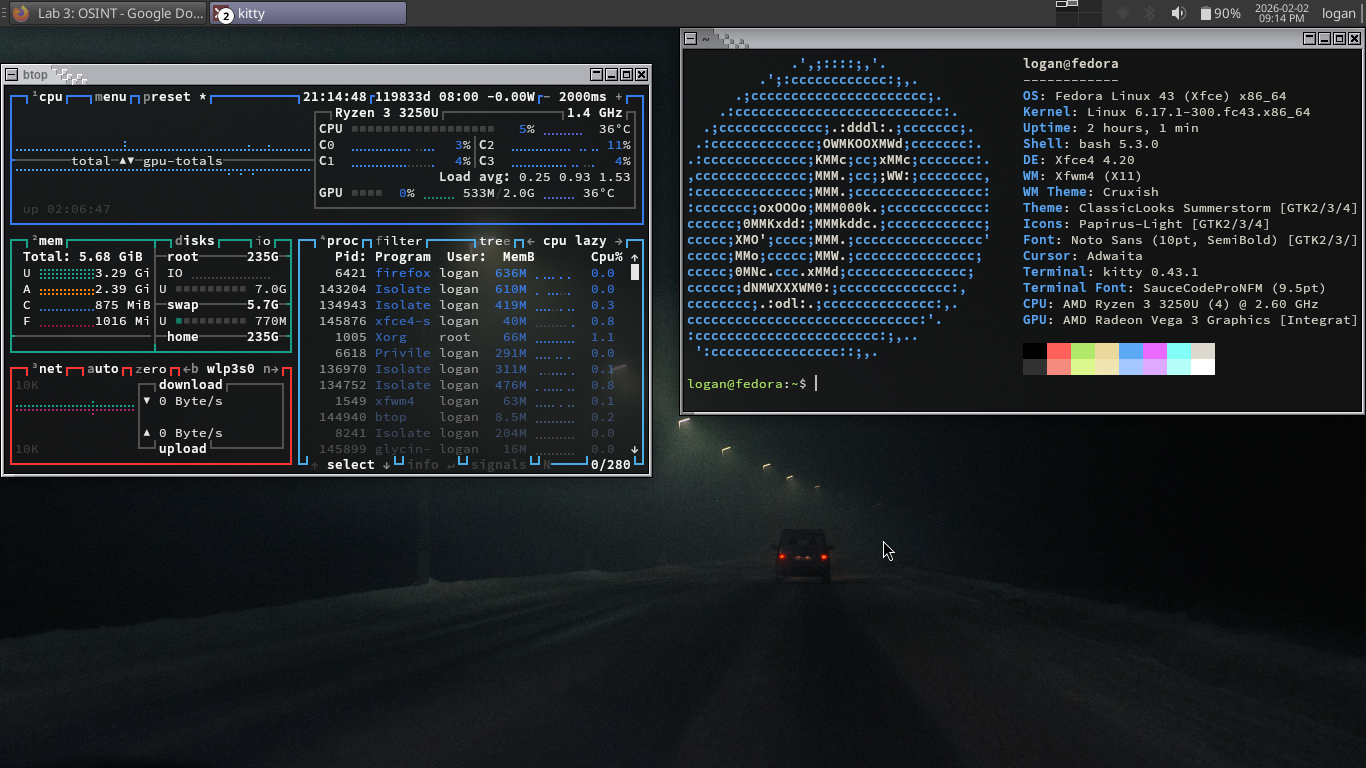The width and height of the screenshot is (1366, 768).
Task: Click the Wi-Fi network icon in tray
Action: coord(1123,13)
